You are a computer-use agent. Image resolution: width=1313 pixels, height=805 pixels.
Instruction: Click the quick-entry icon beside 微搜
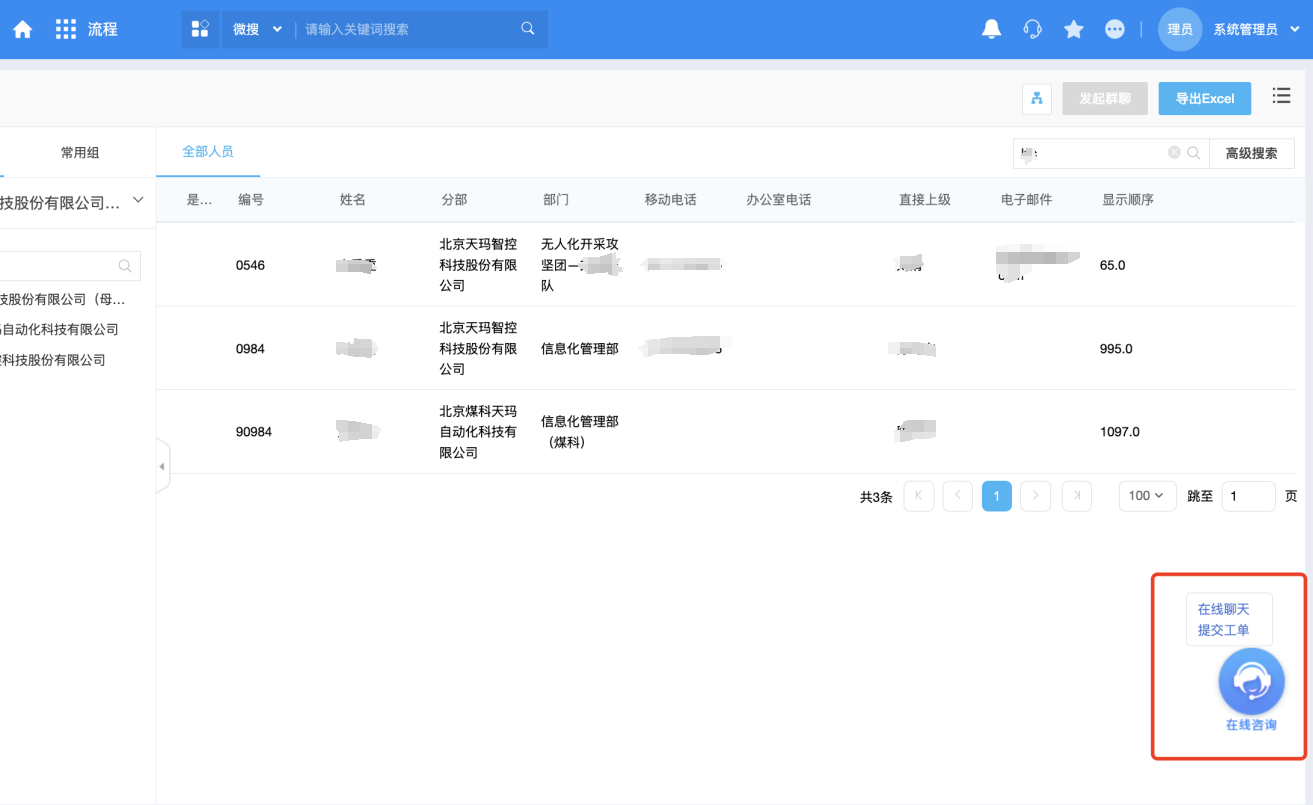pos(200,29)
